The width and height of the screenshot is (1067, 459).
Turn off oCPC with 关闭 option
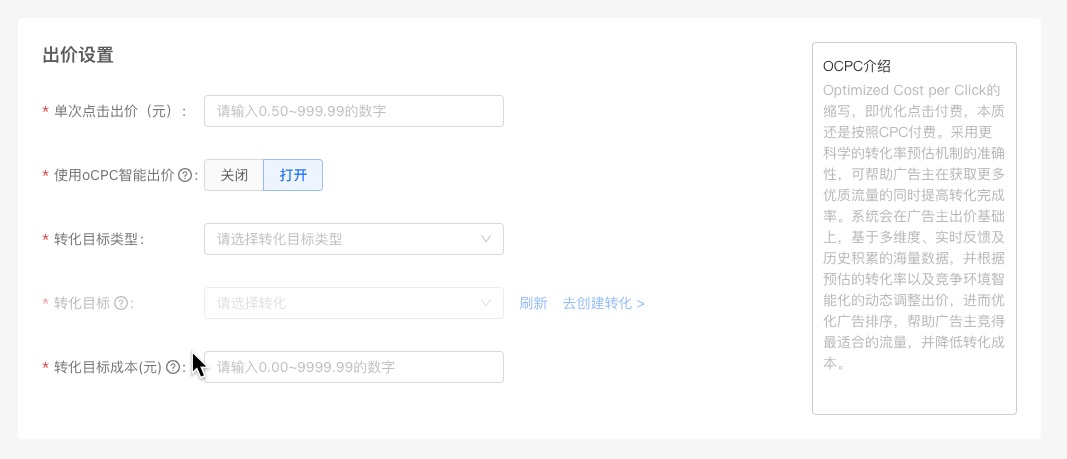234,175
